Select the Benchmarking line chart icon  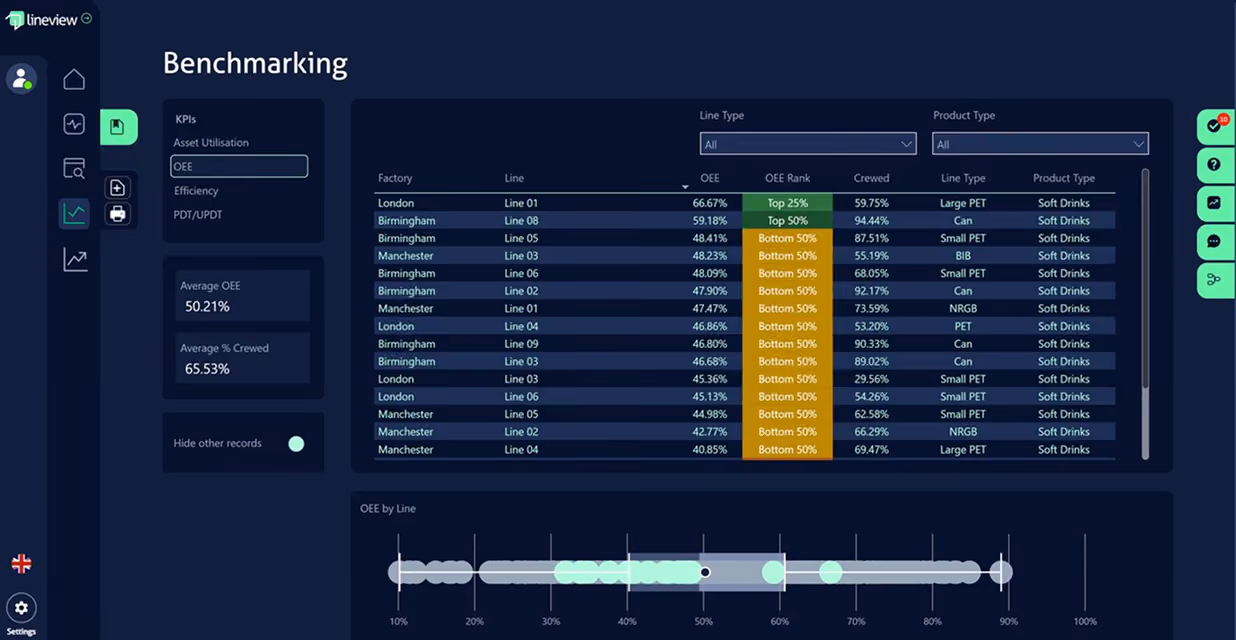74,212
